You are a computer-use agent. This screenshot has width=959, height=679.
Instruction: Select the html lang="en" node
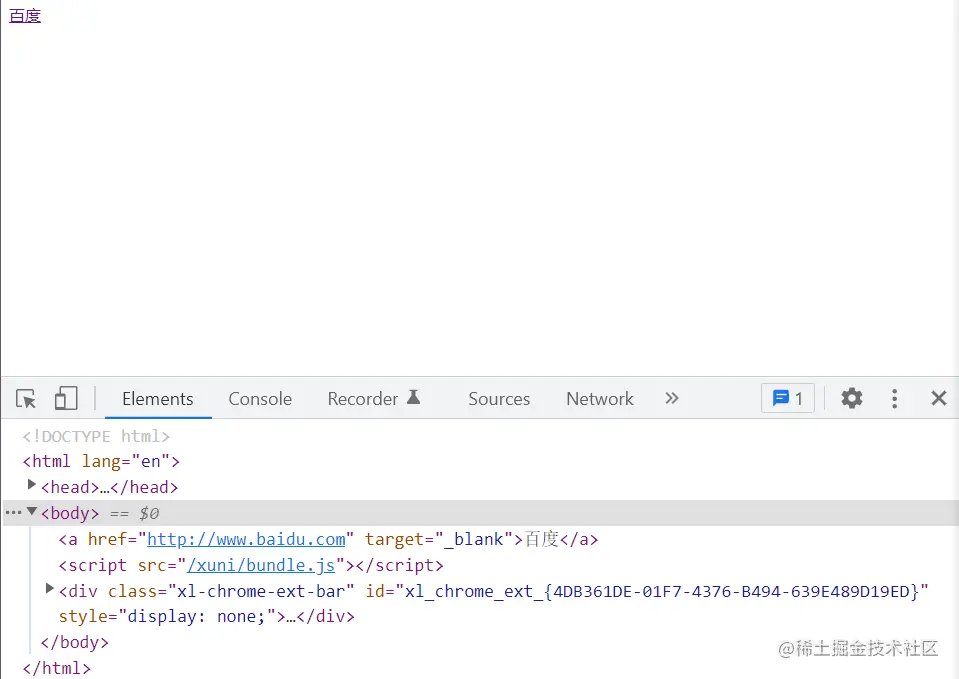pos(101,461)
